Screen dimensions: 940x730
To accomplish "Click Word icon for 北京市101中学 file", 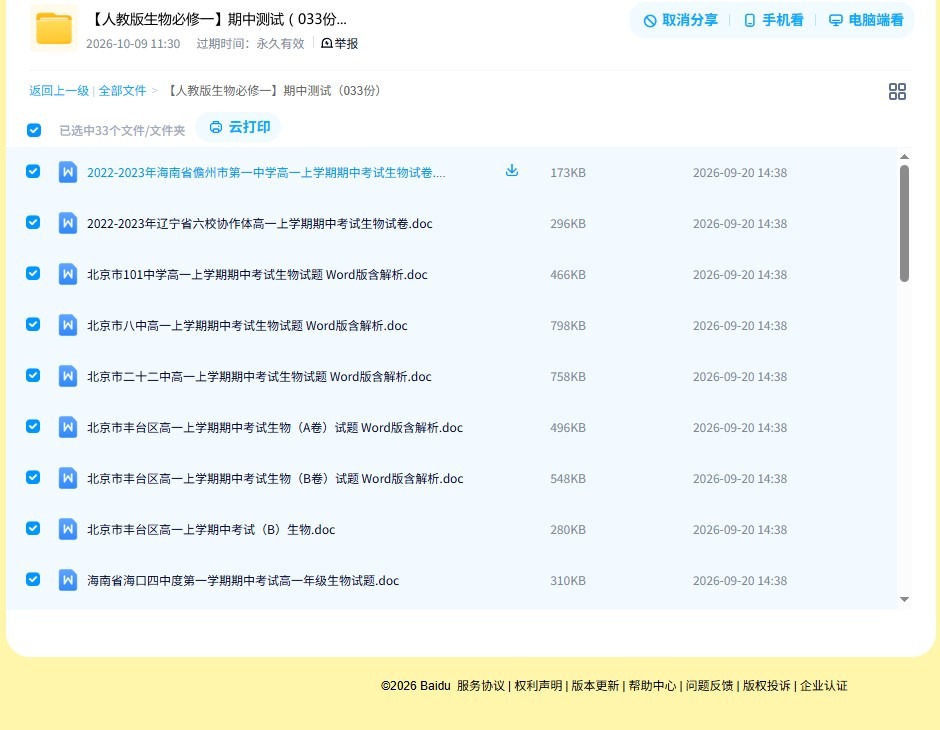I will 68,274.
